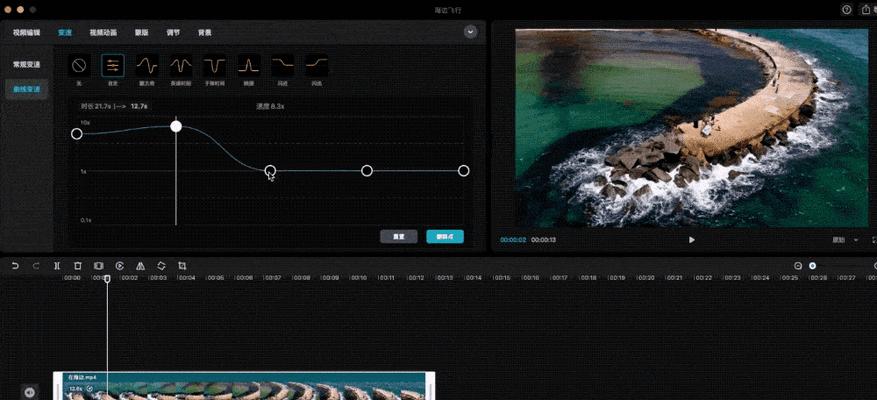Collapse the editing panel with chevron button

point(470,32)
